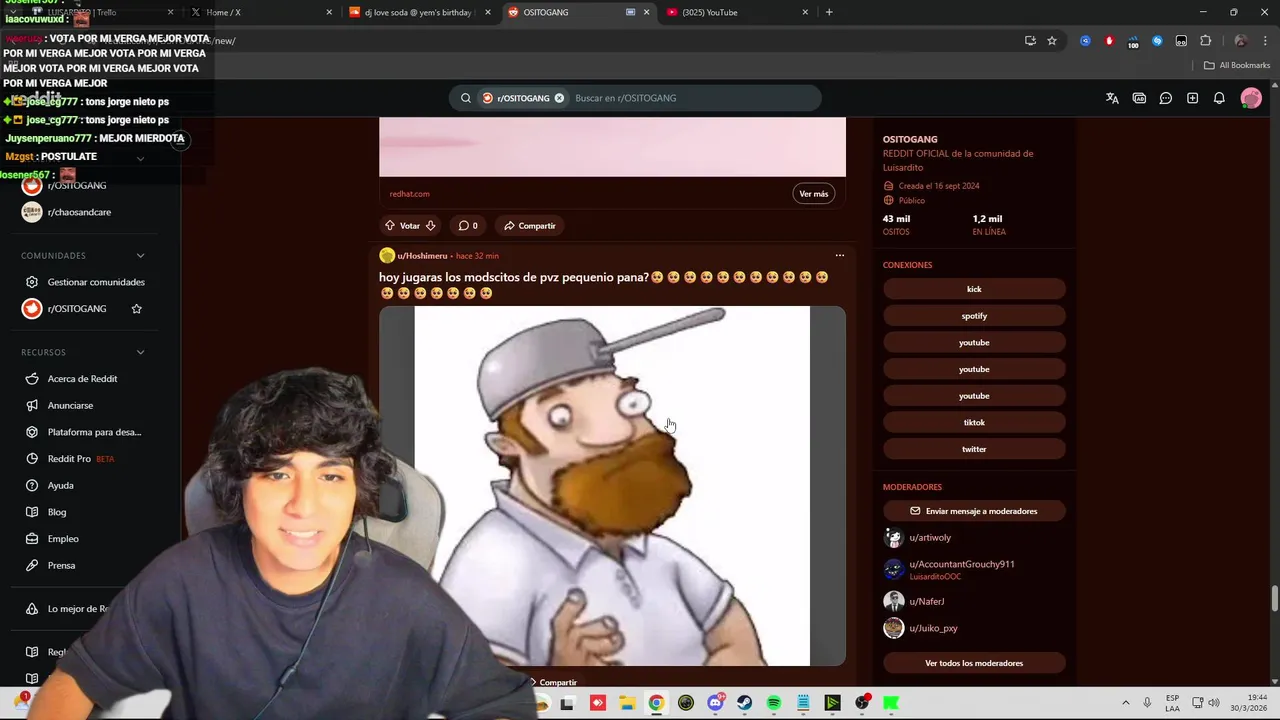Open Steam from the taskbar
The height and width of the screenshot is (720, 1280).
(745, 703)
